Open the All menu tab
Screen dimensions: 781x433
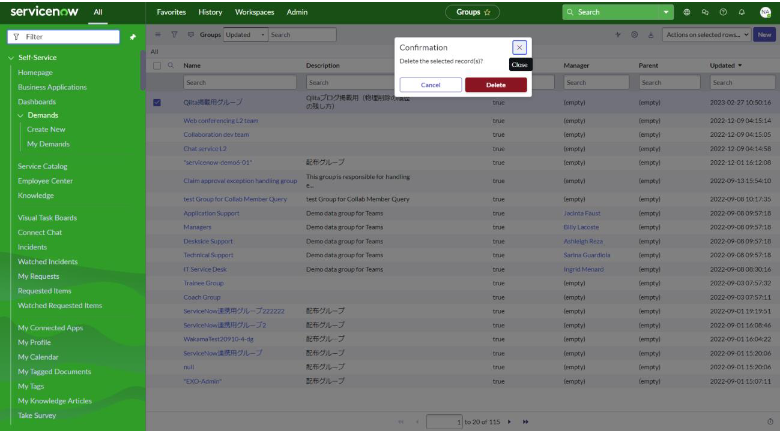(x=98, y=12)
